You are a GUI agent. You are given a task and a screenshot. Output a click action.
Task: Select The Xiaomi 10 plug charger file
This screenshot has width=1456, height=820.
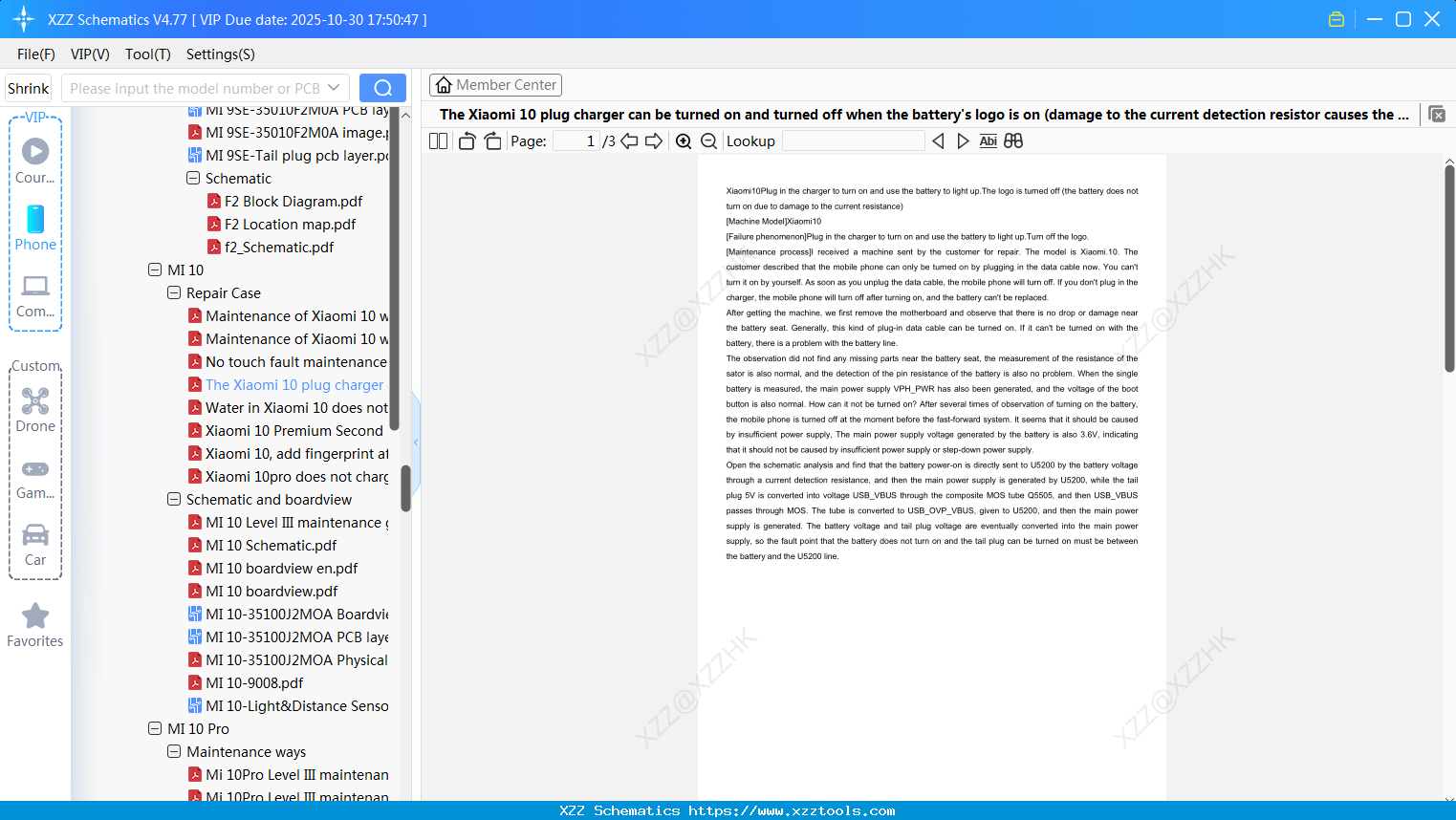click(294, 385)
